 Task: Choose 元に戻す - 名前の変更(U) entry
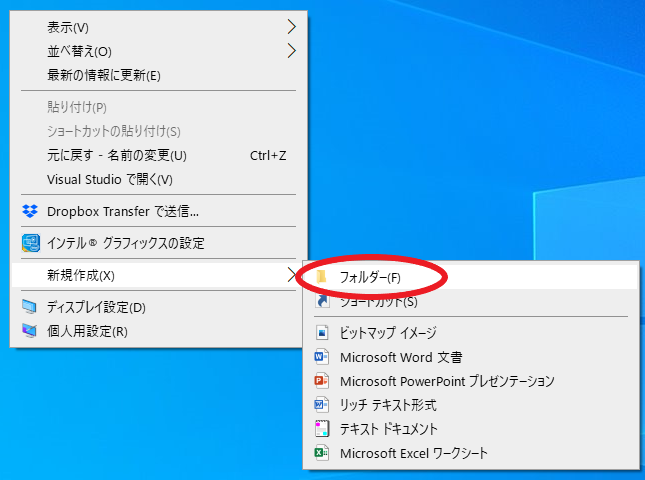tap(117, 155)
